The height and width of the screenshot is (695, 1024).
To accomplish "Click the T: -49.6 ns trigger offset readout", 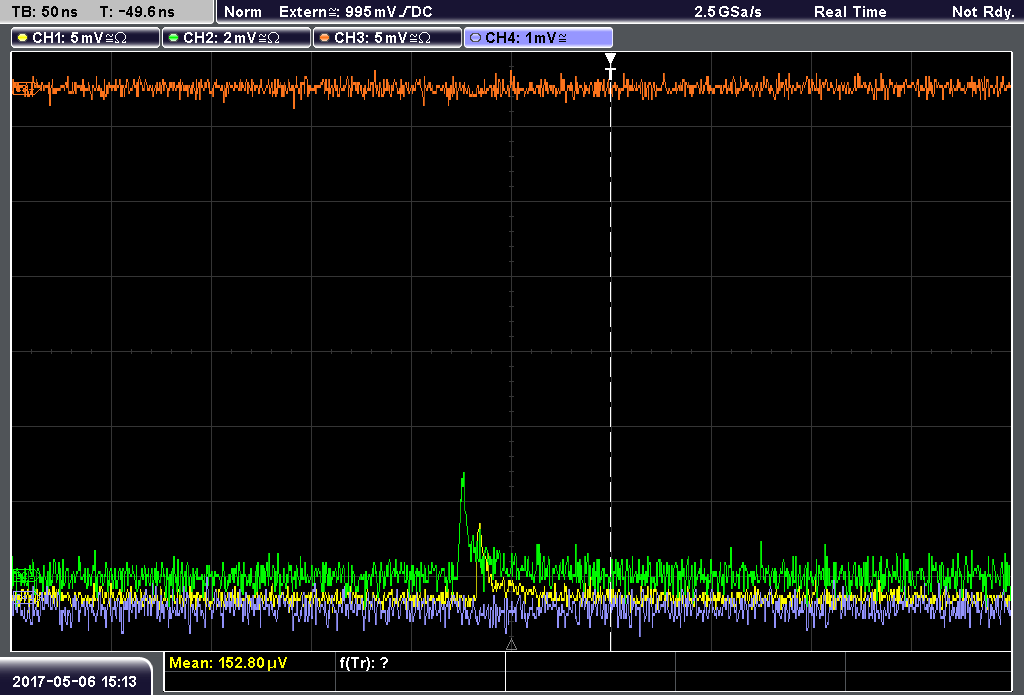I will click(137, 12).
